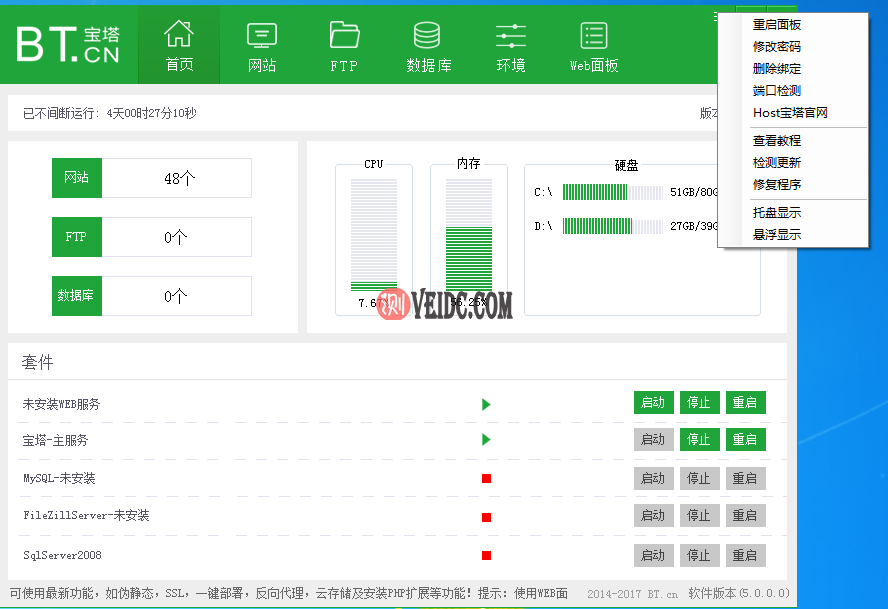The height and width of the screenshot is (609, 888).
Task: Open the 首页 (Home) panel icon
Action: click(x=178, y=44)
